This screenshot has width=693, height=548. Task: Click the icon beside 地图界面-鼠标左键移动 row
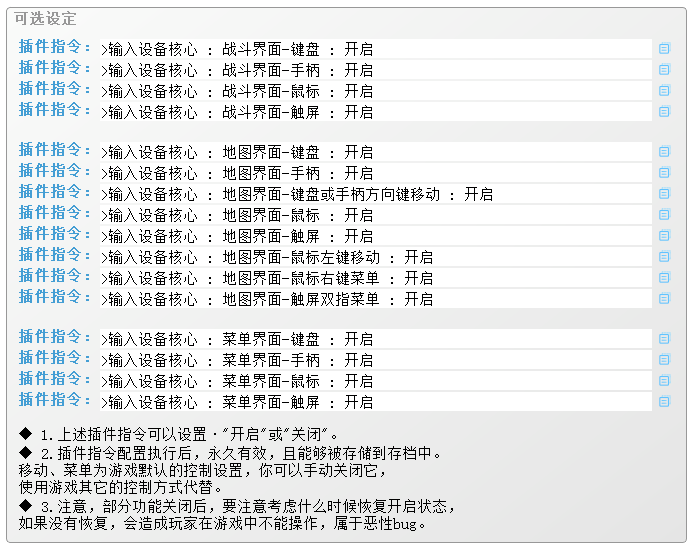pyautogui.click(x=664, y=257)
